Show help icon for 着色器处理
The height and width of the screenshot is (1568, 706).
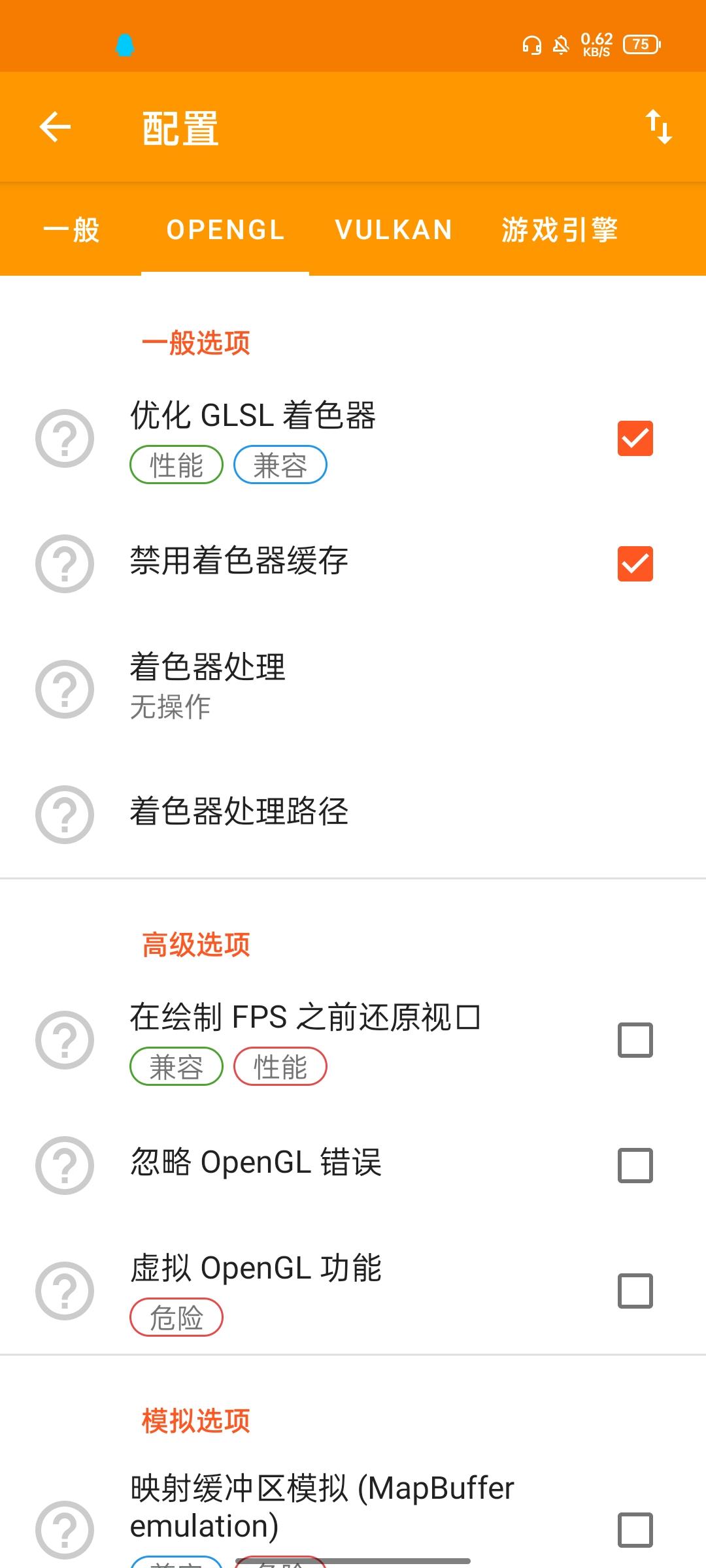tap(65, 689)
